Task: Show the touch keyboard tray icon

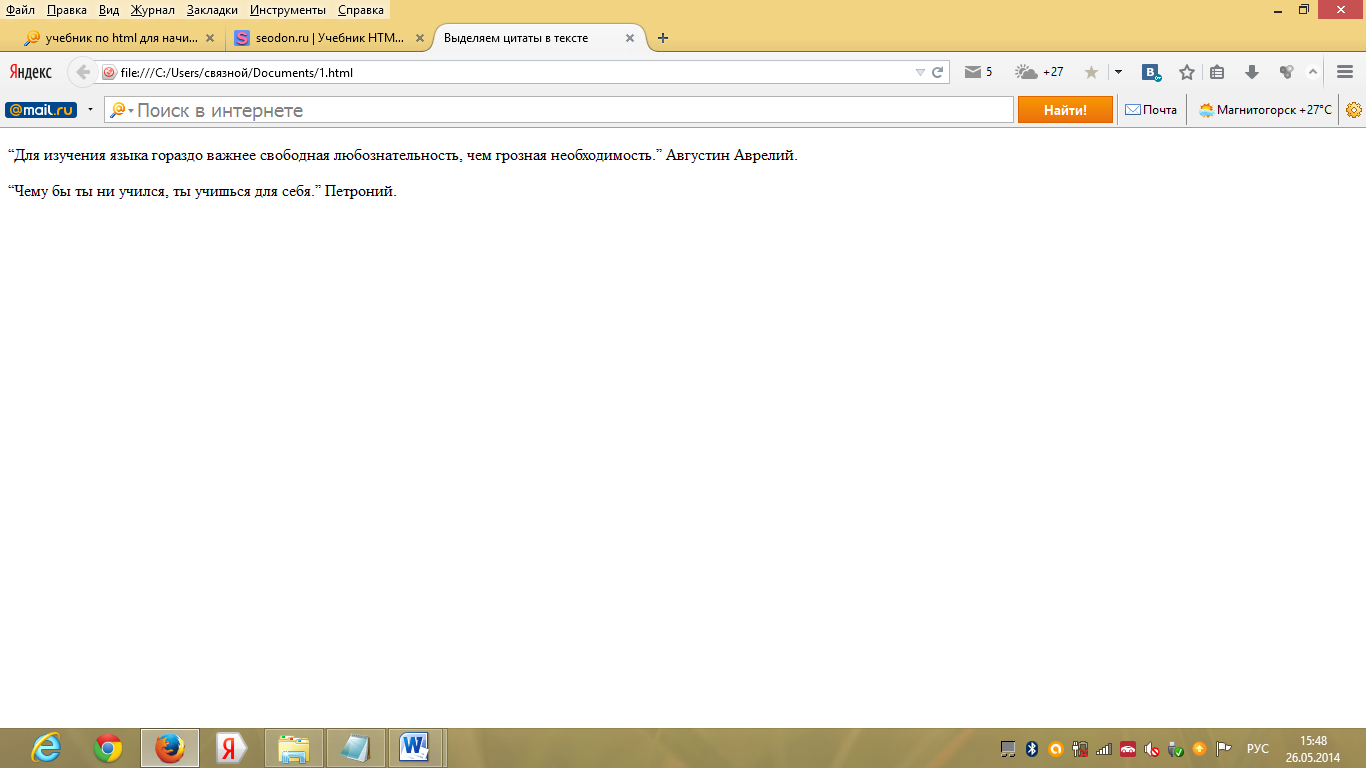Action: pos(1009,749)
